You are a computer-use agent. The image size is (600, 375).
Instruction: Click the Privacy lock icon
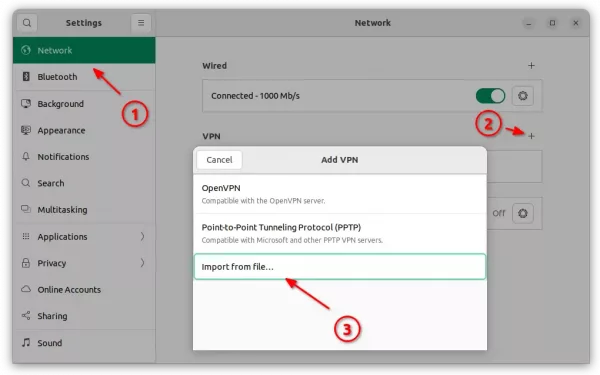click(26, 263)
